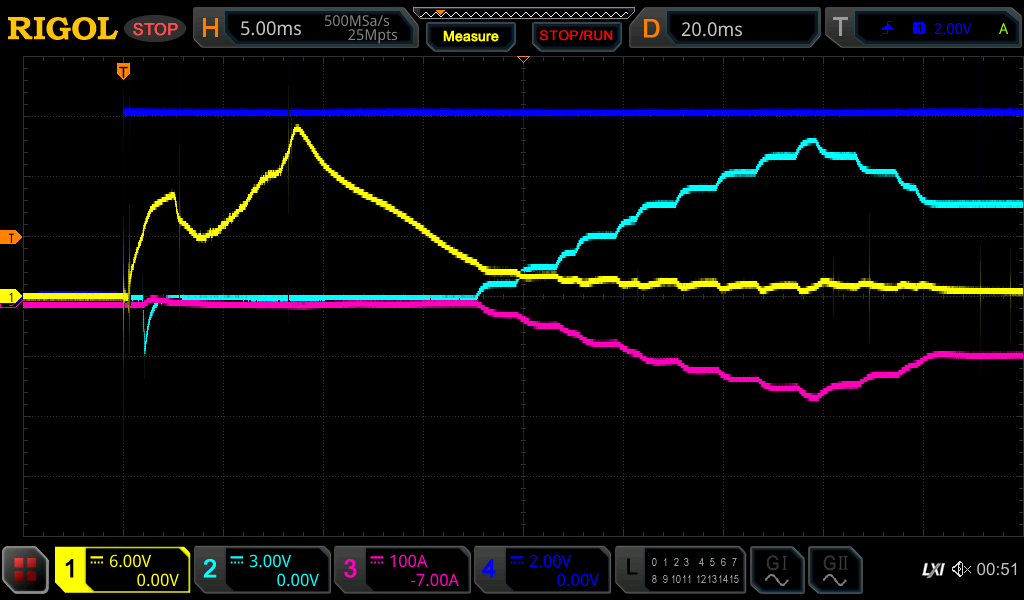The height and width of the screenshot is (600, 1024).
Task: Open delay D 20.0ms settings
Action: pos(726,29)
